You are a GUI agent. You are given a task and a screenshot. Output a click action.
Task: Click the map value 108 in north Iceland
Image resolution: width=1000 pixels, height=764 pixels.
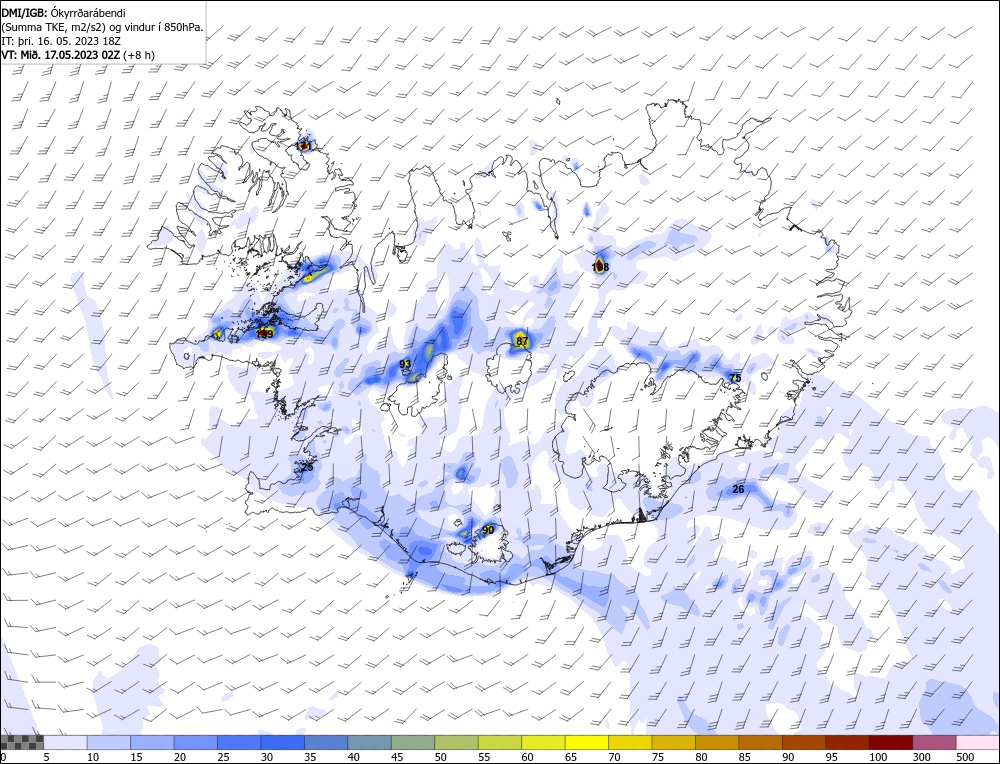tap(600, 267)
